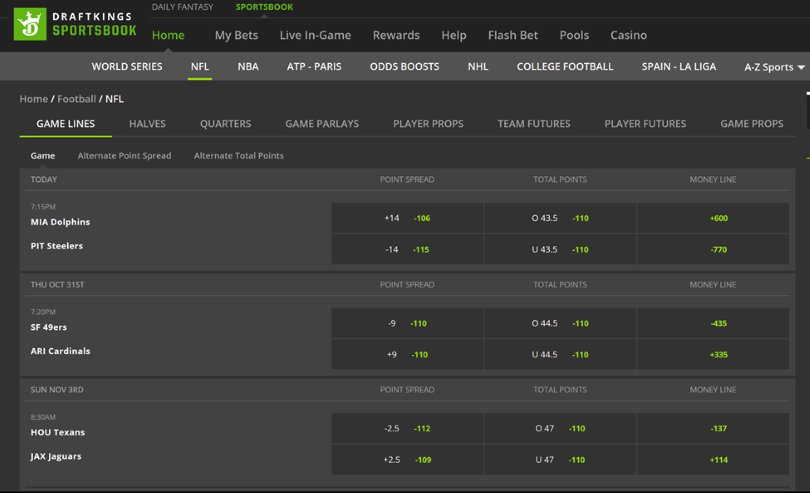Switch to the Game Props tab
Image resolution: width=810 pixels, height=493 pixels.
752,124
